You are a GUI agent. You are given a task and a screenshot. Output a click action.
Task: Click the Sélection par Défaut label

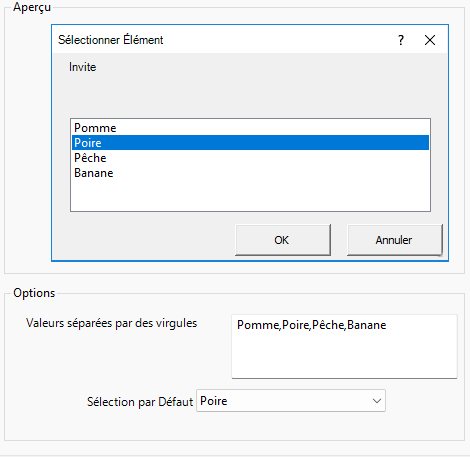140,402
